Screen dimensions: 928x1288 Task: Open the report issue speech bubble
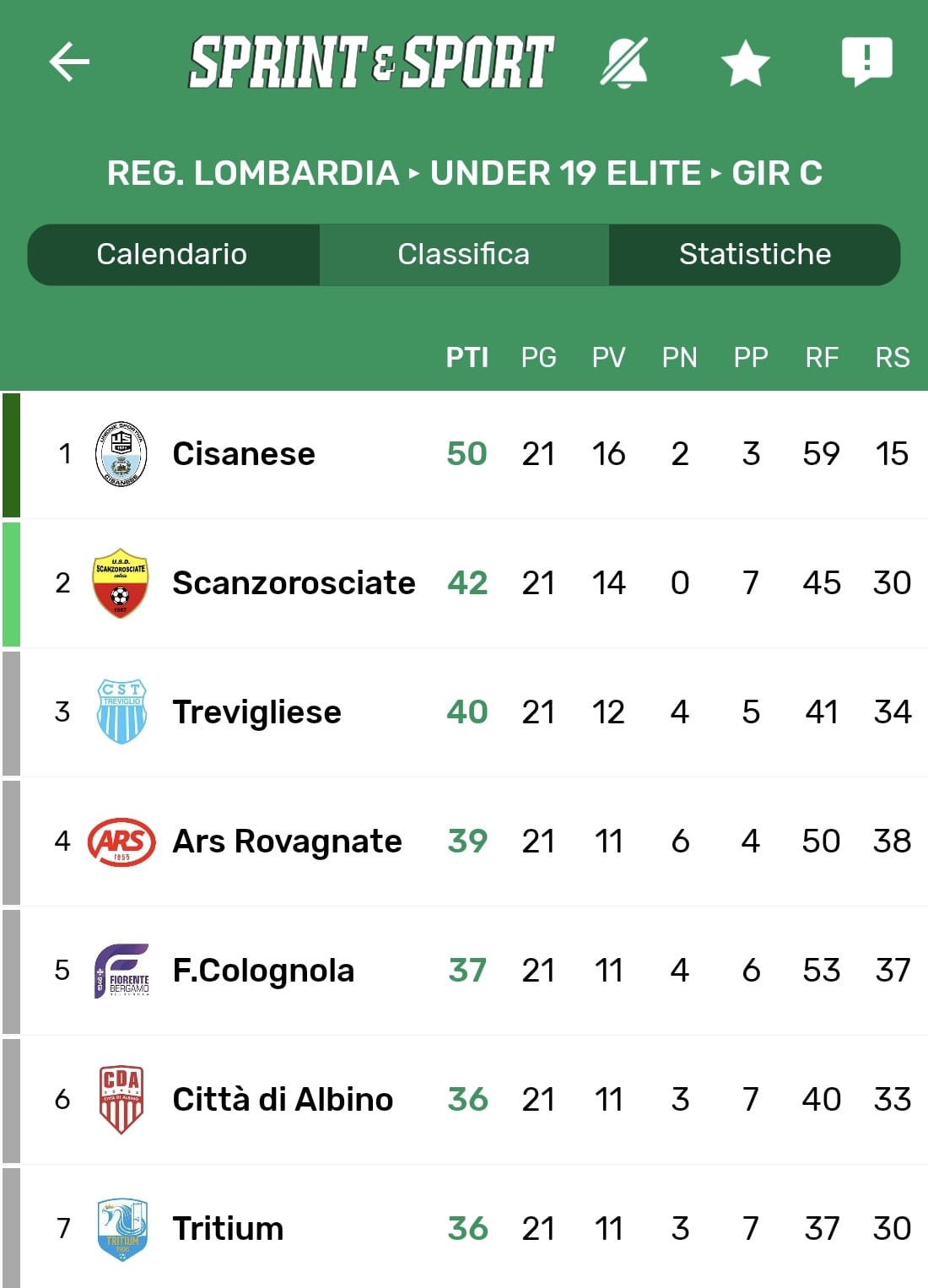pyautogui.click(x=866, y=61)
